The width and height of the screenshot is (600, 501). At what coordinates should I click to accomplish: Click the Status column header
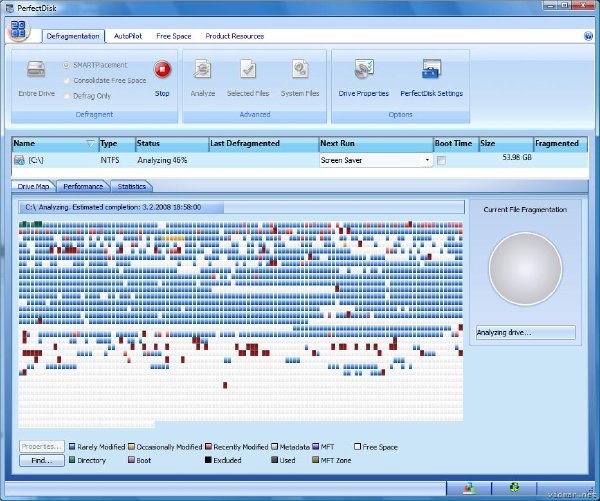(172, 144)
